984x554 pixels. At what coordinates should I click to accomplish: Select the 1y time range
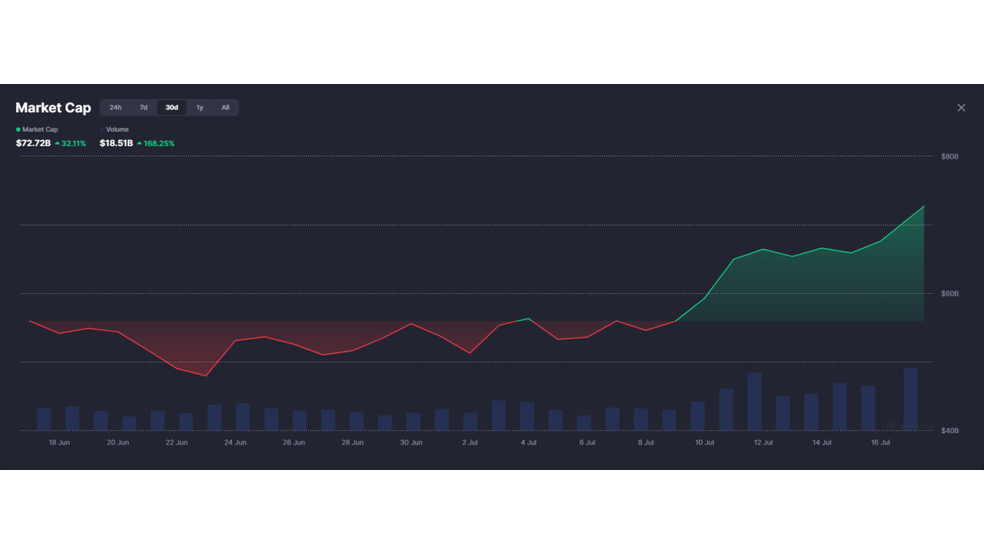[x=200, y=108]
